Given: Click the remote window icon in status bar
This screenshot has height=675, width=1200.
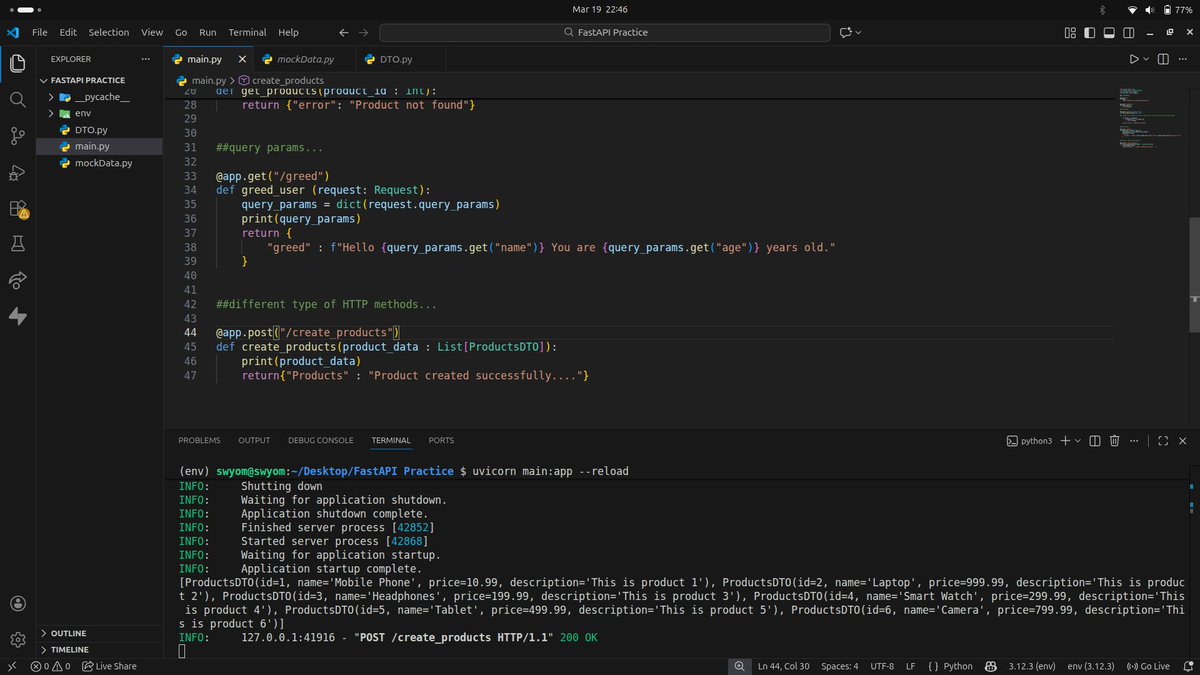Looking at the screenshot, I should pyautogui.click(x=11, y=666).
